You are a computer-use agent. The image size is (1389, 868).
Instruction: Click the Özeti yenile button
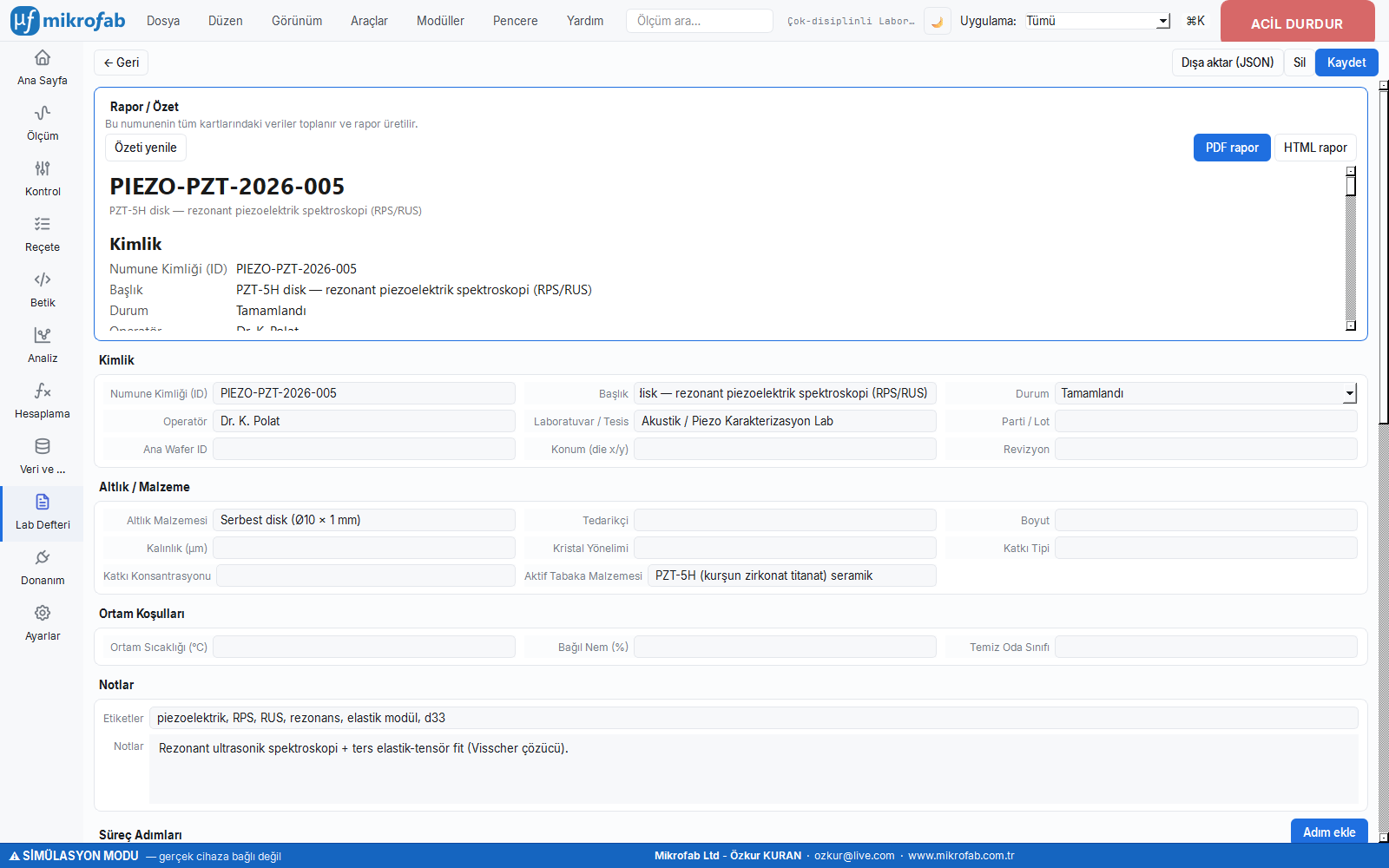tap(146, 148)
